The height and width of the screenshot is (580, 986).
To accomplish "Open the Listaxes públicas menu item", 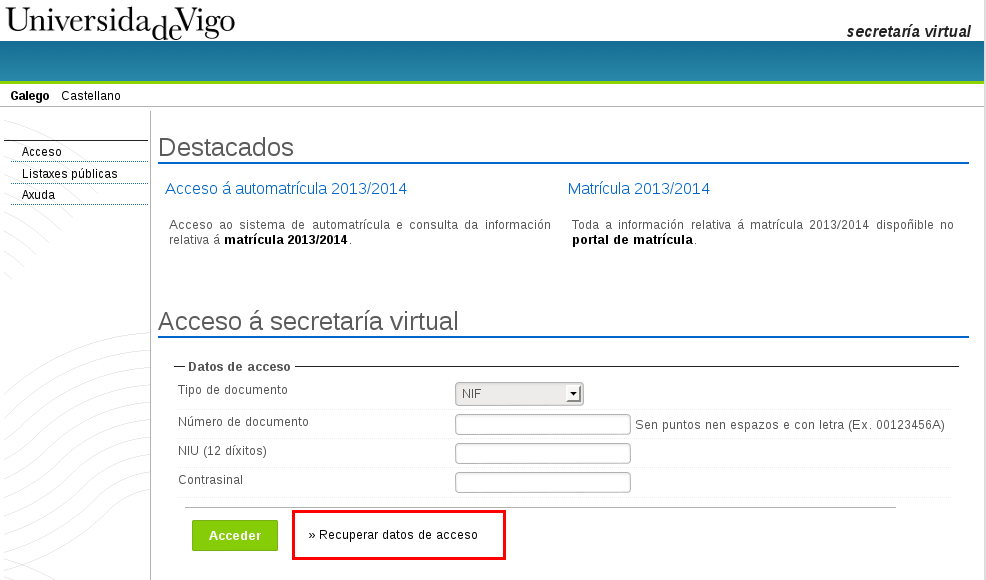I will 69,174.
